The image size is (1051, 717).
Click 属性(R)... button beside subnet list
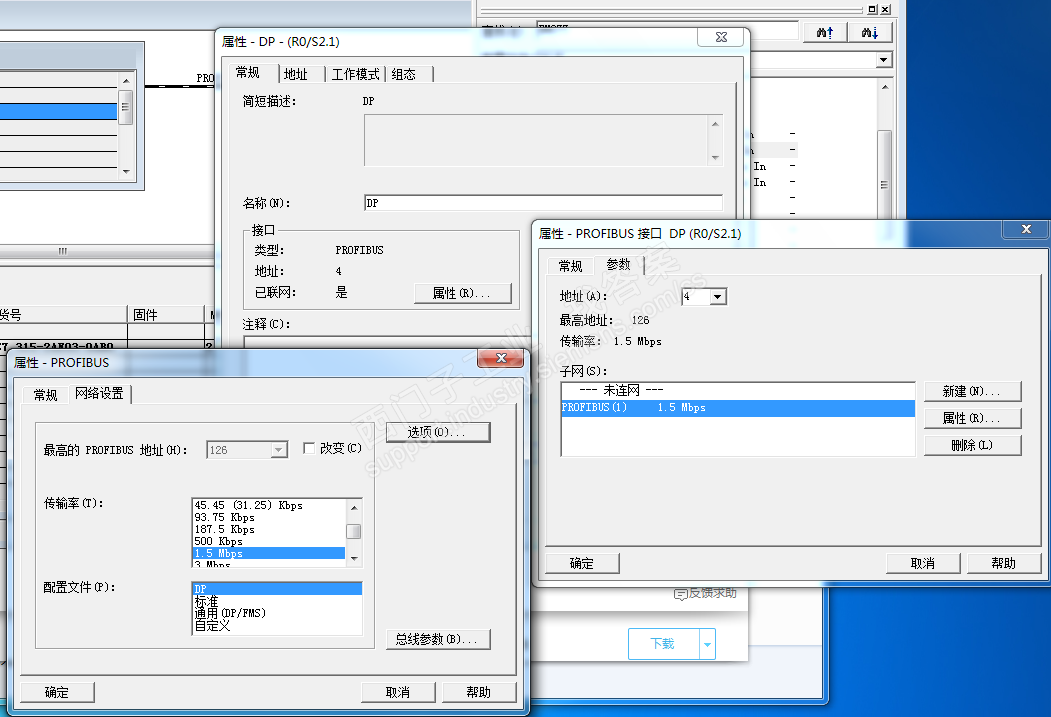pyautogui.click(x=973, y=418)
